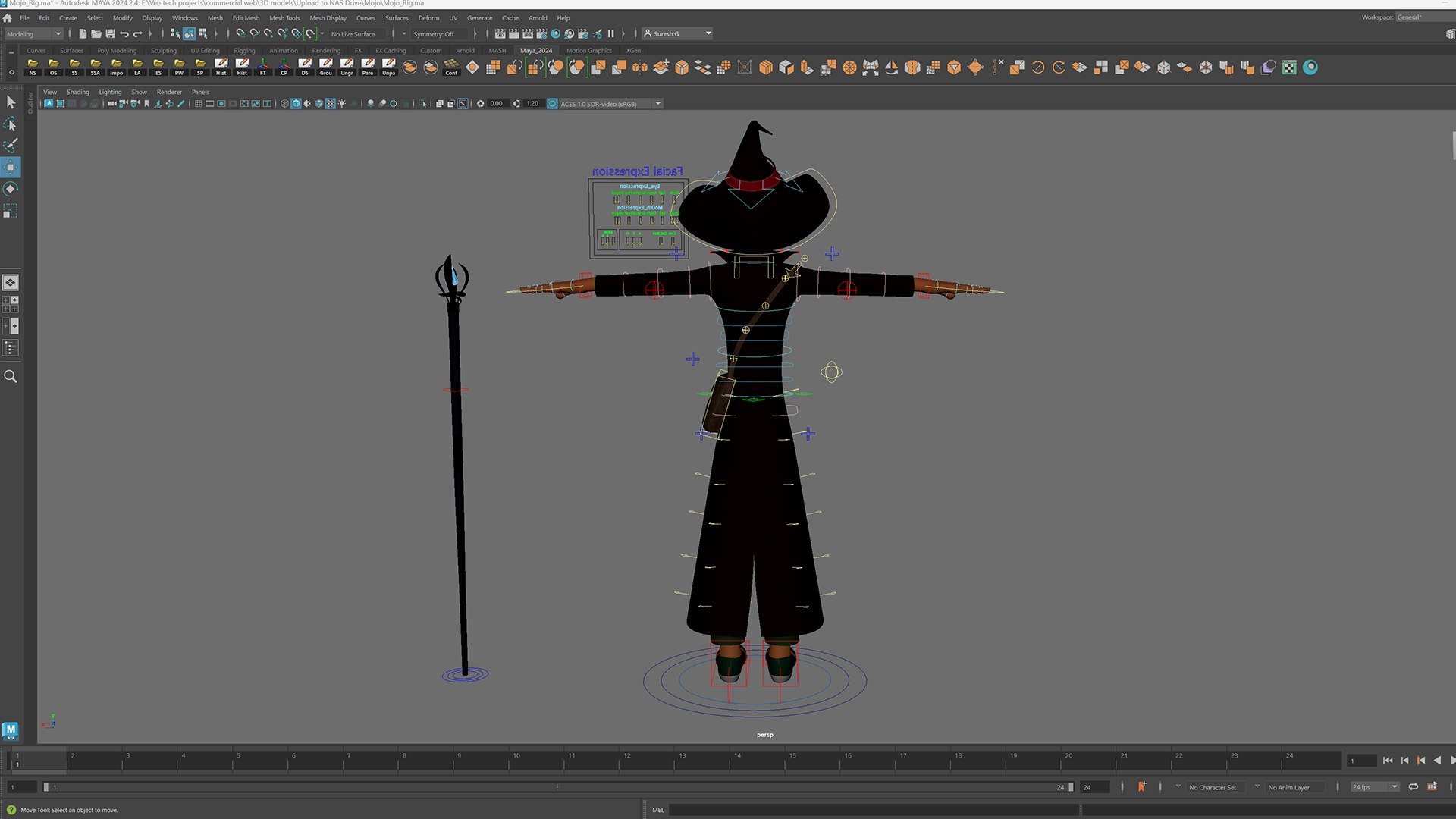1456x819 pixels.
Task: Click the Symmetry: Off field
Action: click(440, 34)
